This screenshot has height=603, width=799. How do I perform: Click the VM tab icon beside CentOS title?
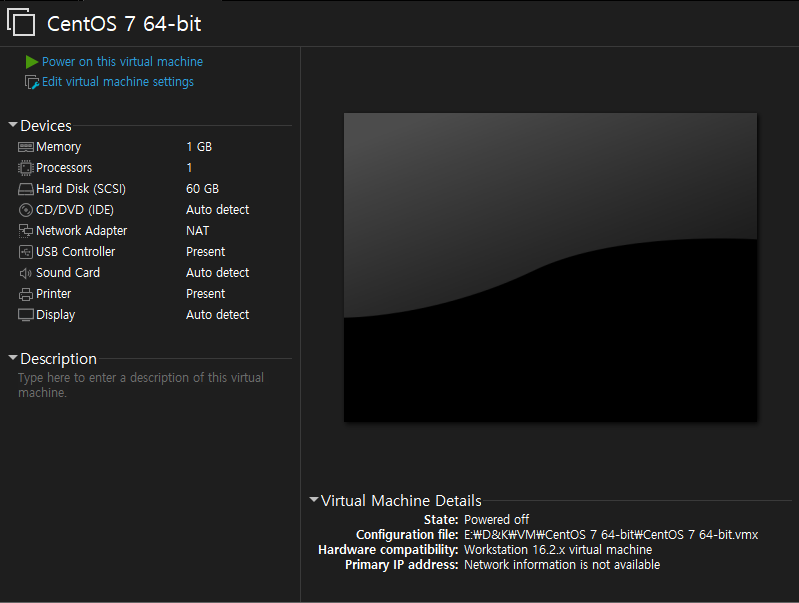(x=21, y=22)
